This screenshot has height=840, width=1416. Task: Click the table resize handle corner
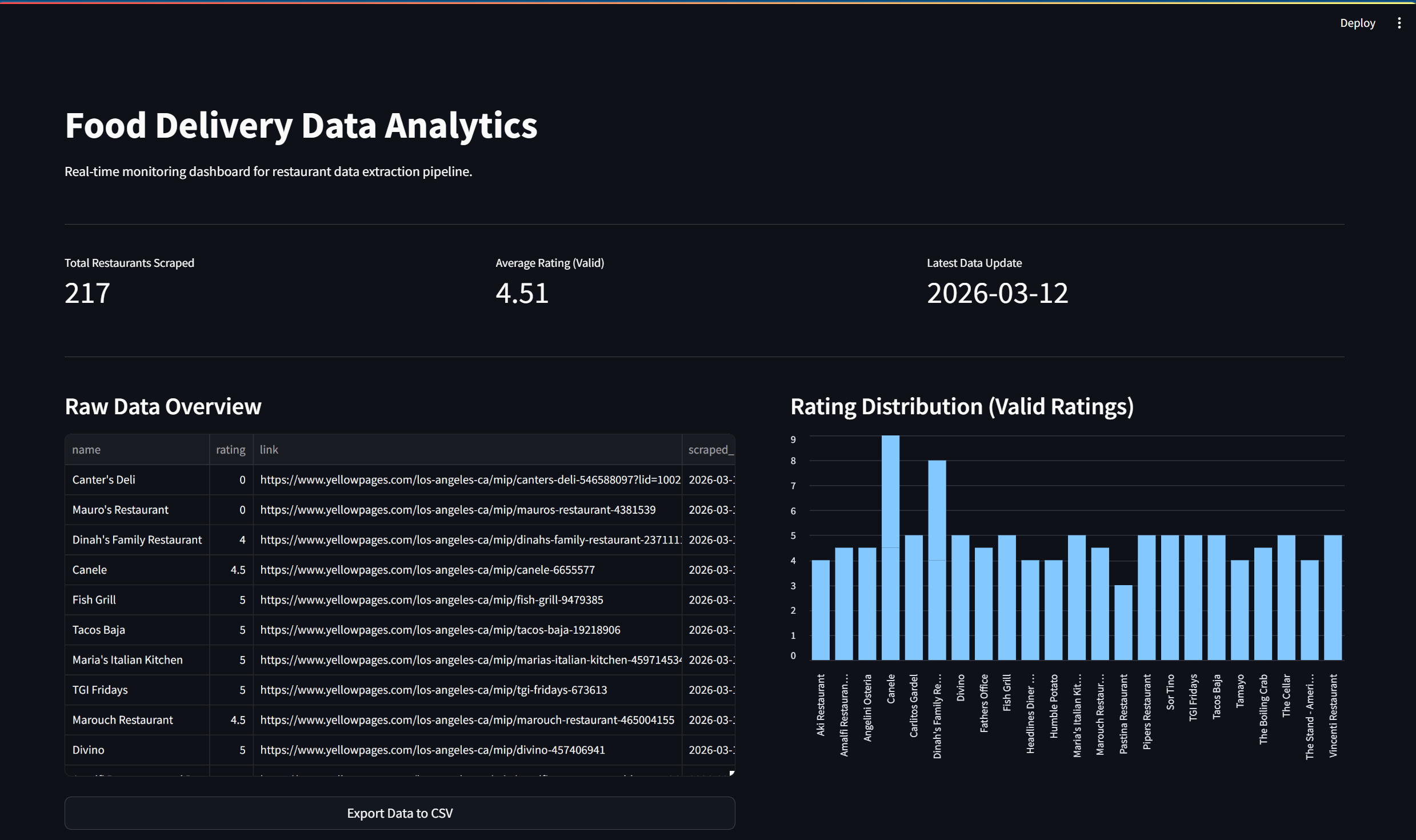[x=731, y=773]
